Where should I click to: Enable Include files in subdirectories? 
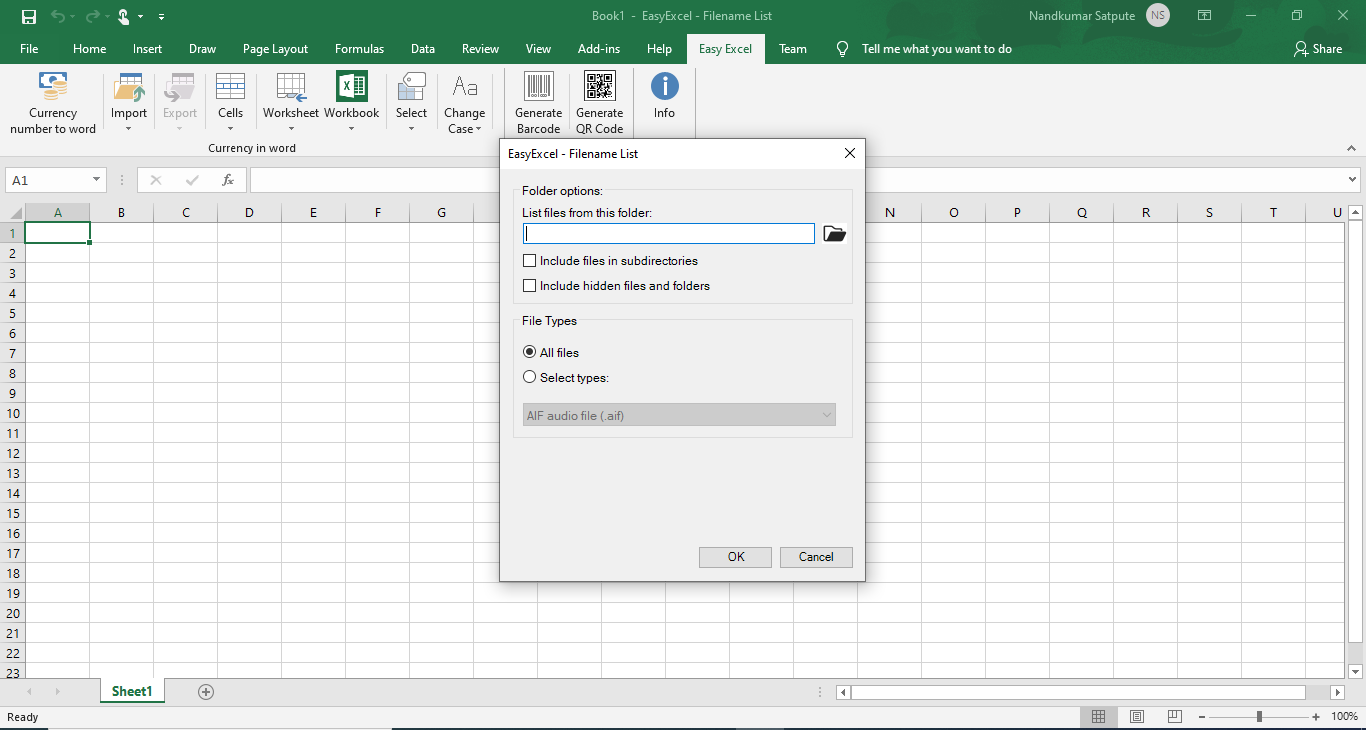[x=530, y=261]
